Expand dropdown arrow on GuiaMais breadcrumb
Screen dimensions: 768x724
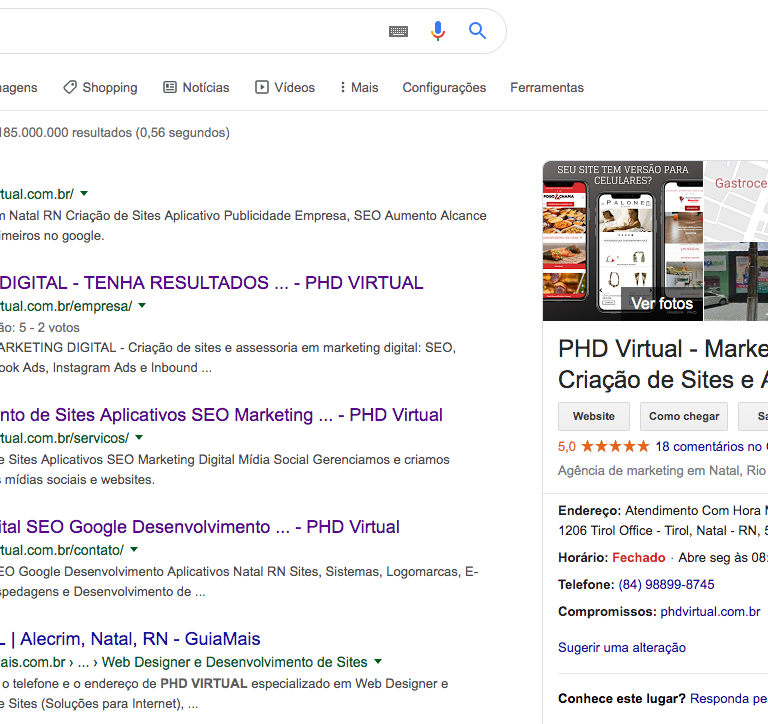[378, 661]
